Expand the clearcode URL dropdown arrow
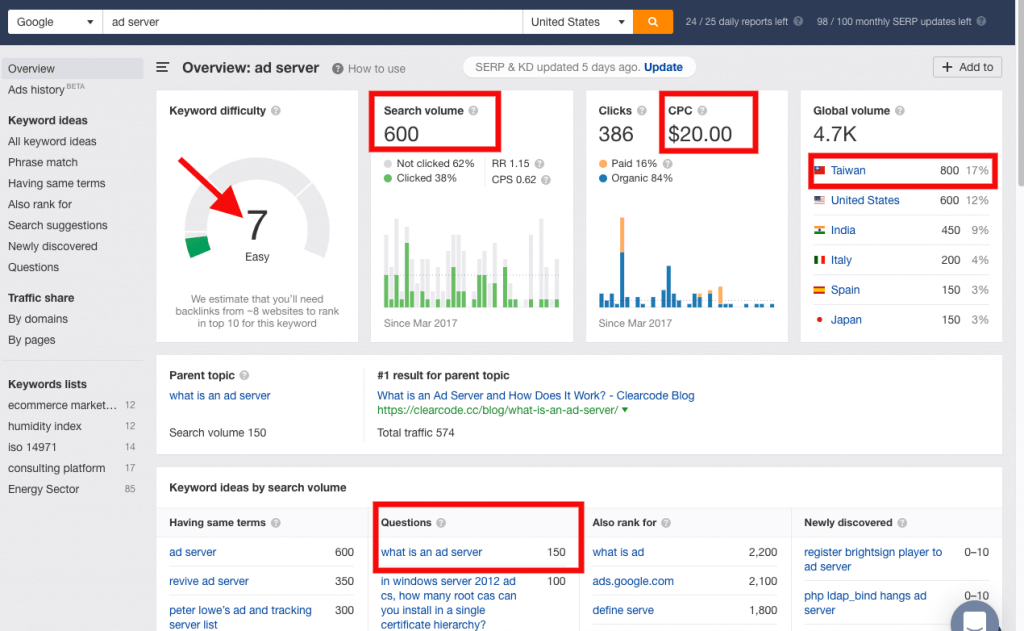This screenshot has height=631, width=1024. [625, 410]
